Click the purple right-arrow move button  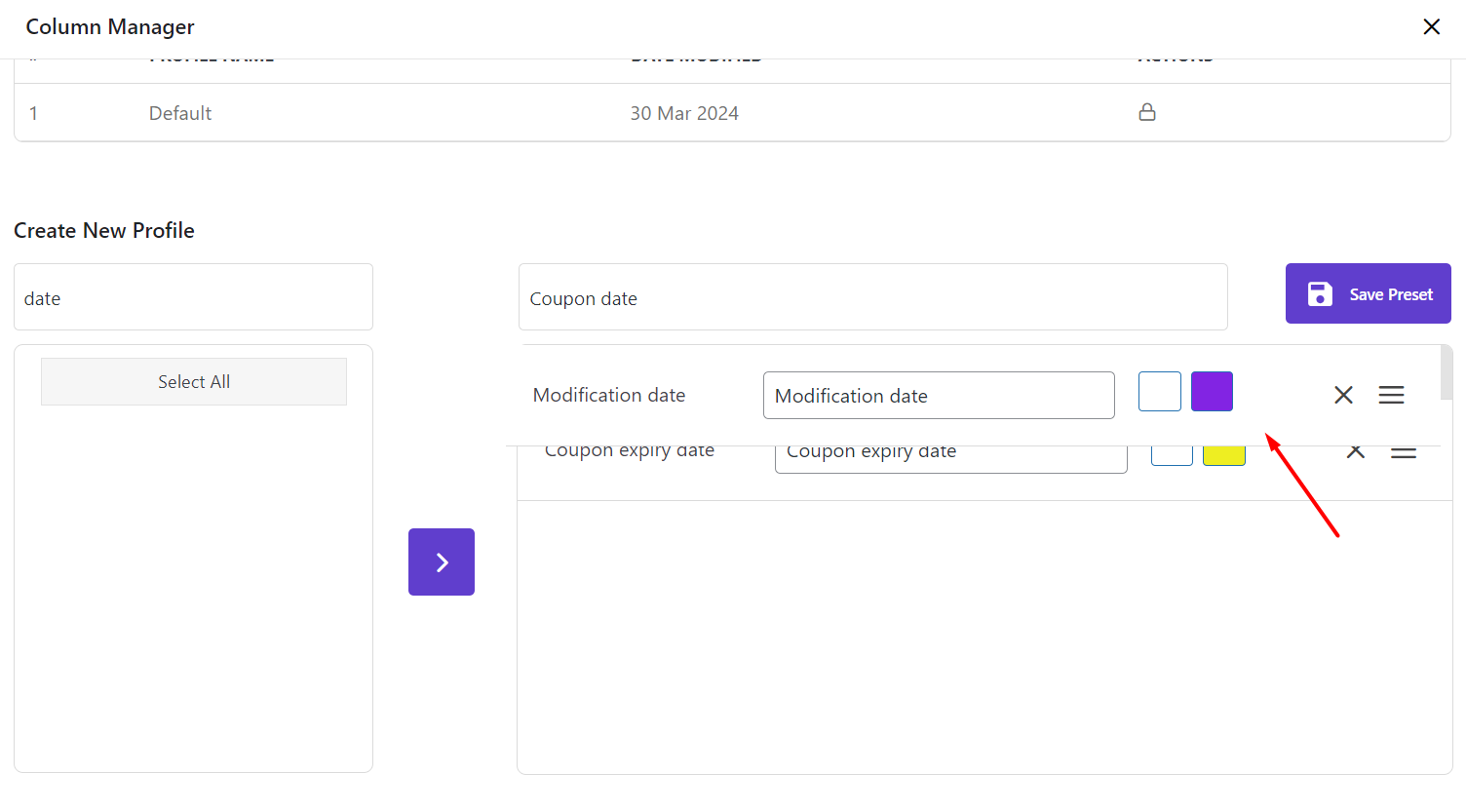coord(442,561)
